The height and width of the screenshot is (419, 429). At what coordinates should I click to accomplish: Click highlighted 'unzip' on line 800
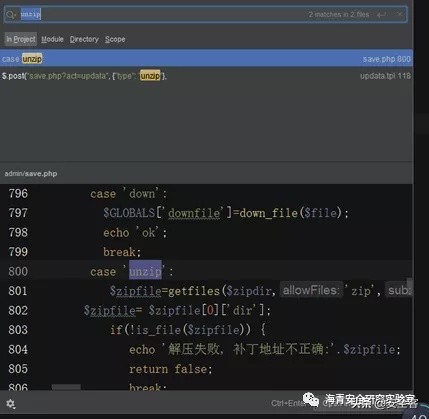tap(145, 272)
